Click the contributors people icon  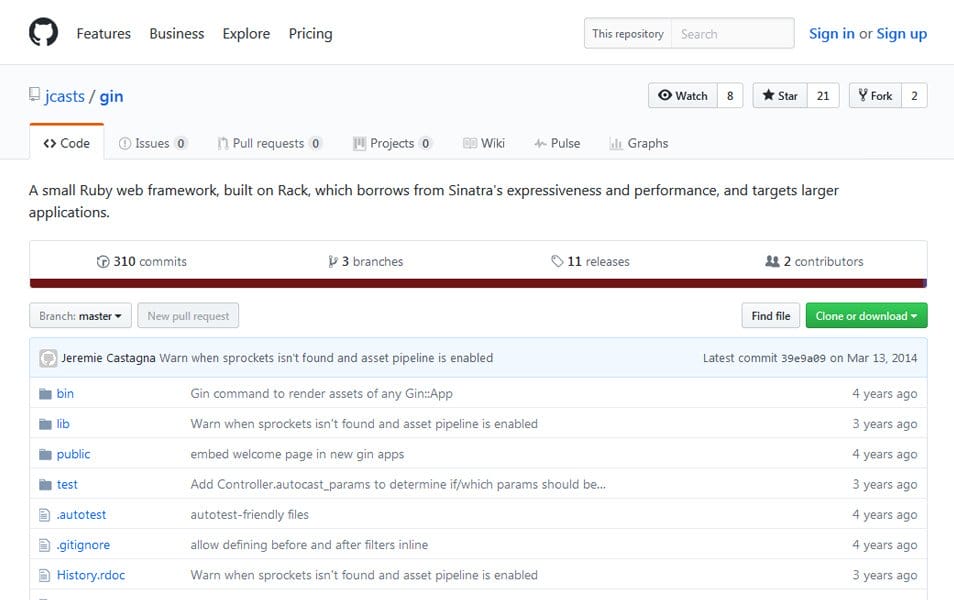(x=772, y=262)
